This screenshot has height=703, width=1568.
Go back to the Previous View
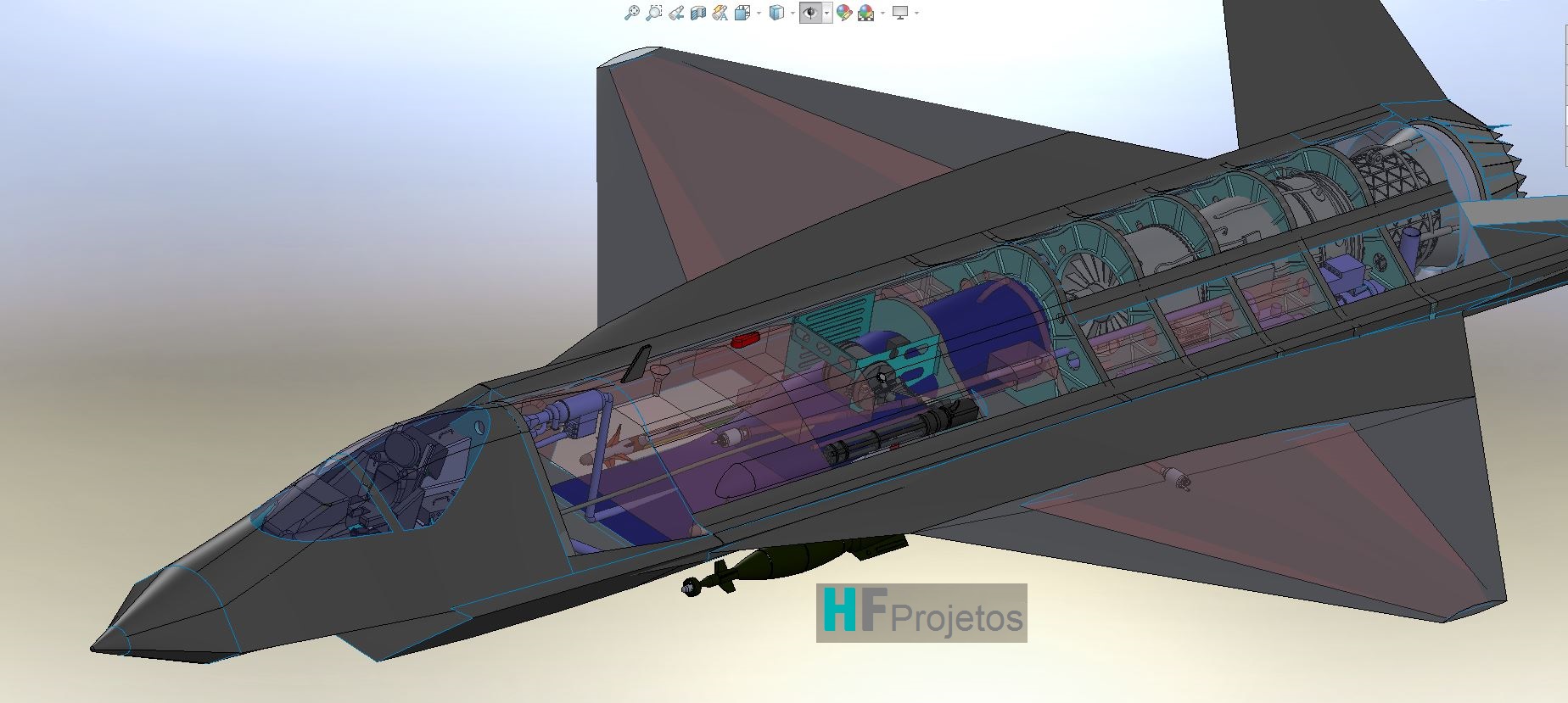676,13
